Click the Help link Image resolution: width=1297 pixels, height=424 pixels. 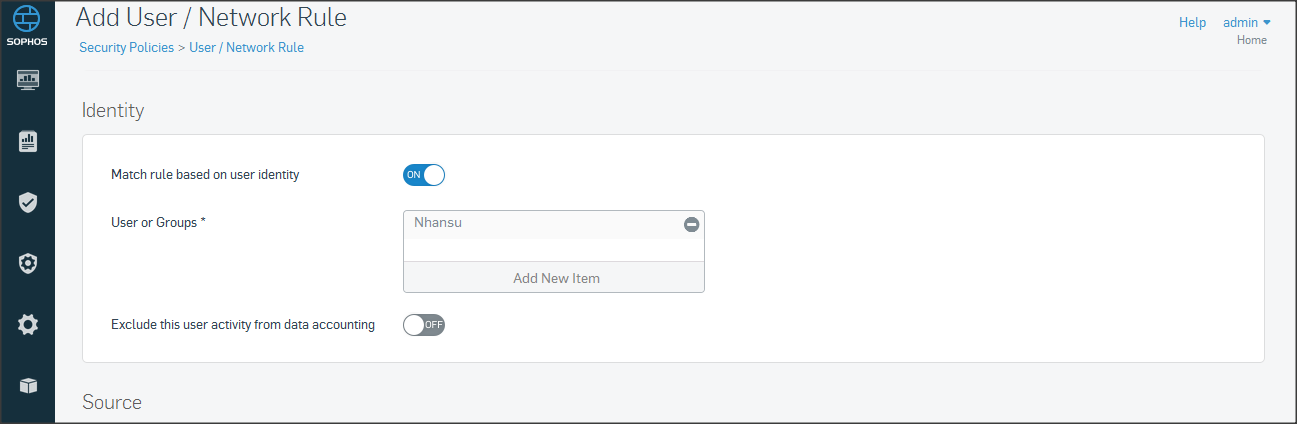point(1192,22)
